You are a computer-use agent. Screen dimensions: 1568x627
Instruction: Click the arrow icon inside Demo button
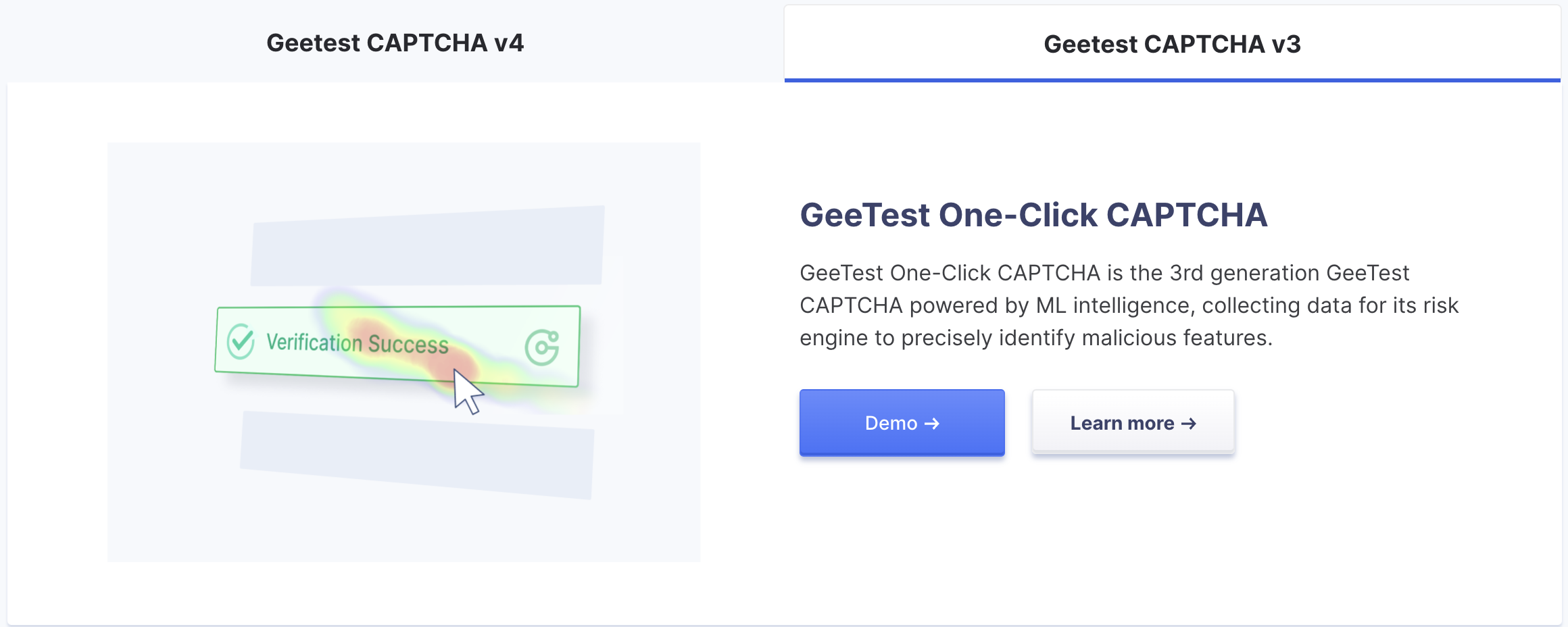(932, 424)
